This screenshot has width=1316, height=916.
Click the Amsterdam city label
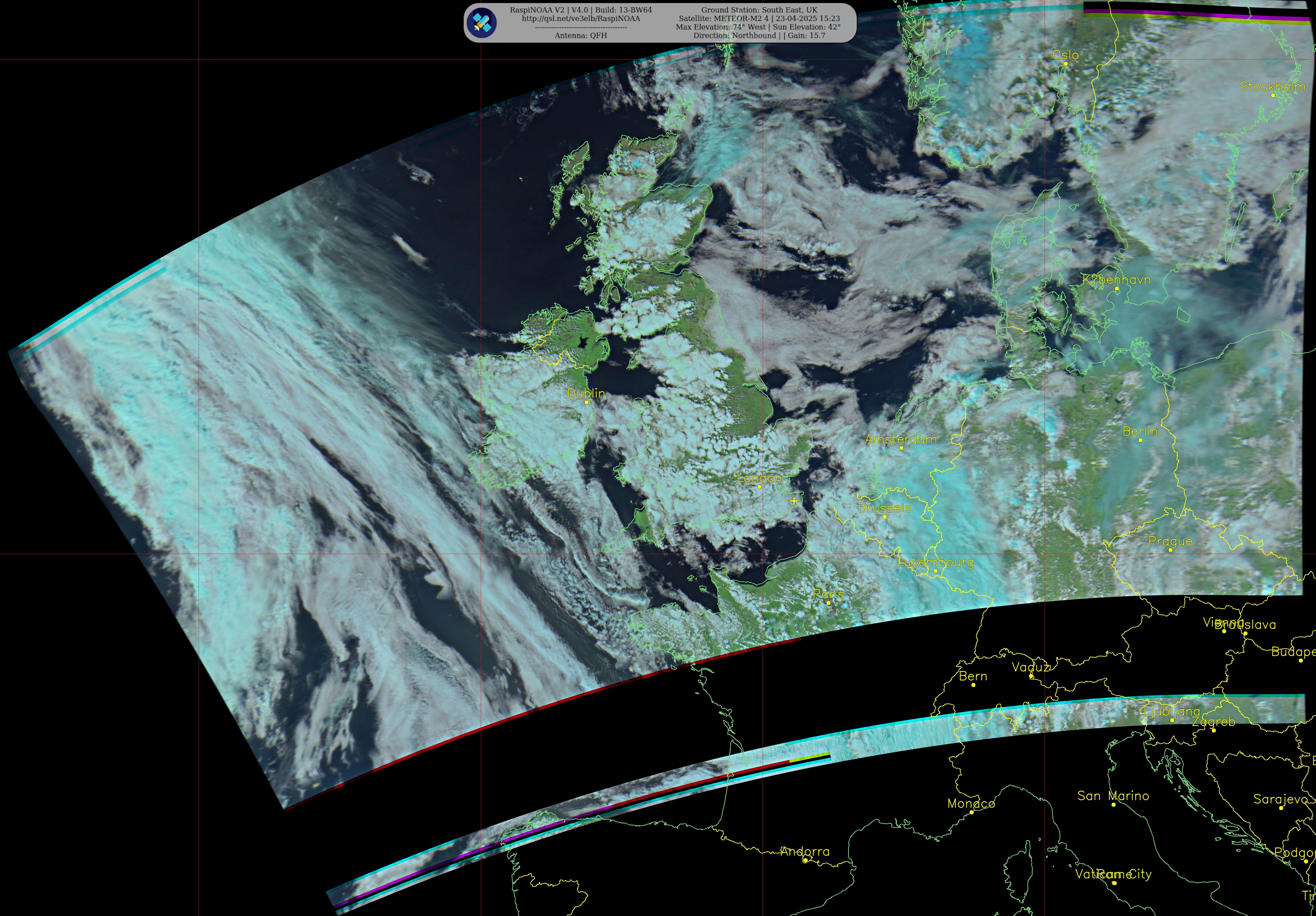click(901, 439)
